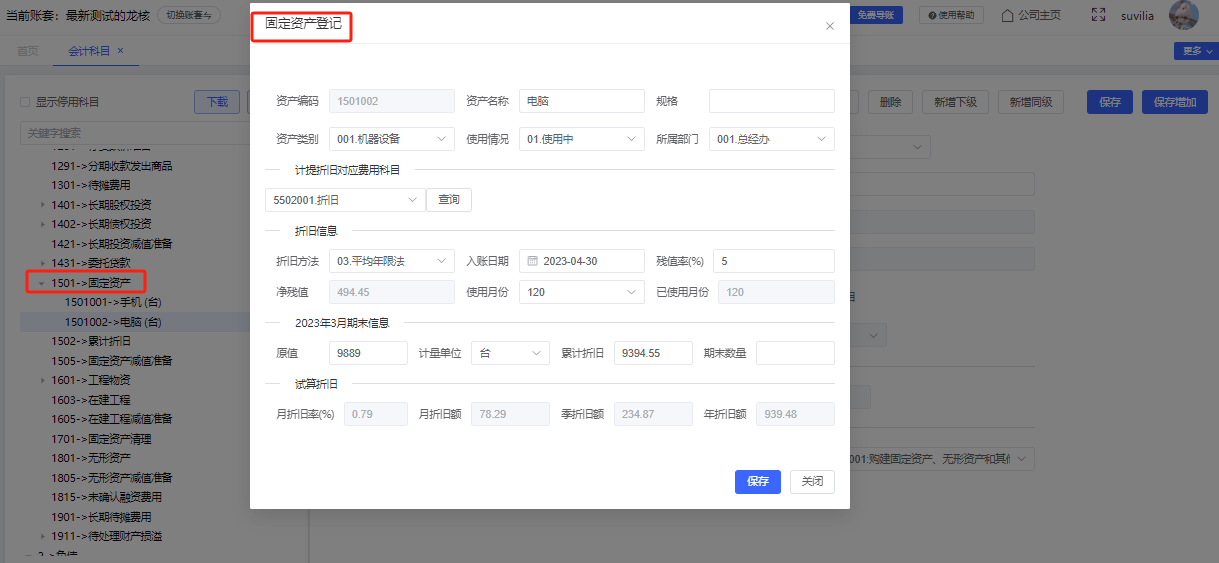Select tree item 1502->累计折旧
Viewport: 1219px width, 563px height.
[91, 341]
